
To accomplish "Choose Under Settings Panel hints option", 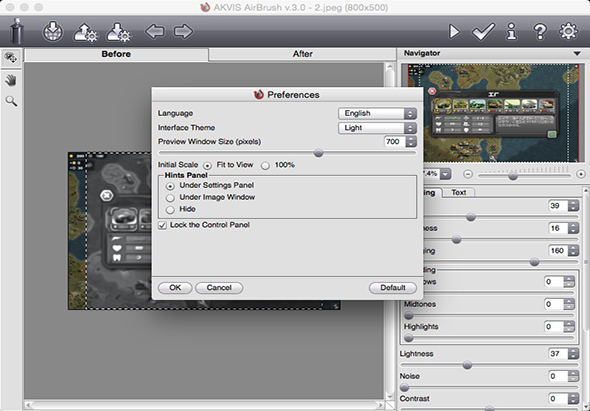I will tap(170, 186).
